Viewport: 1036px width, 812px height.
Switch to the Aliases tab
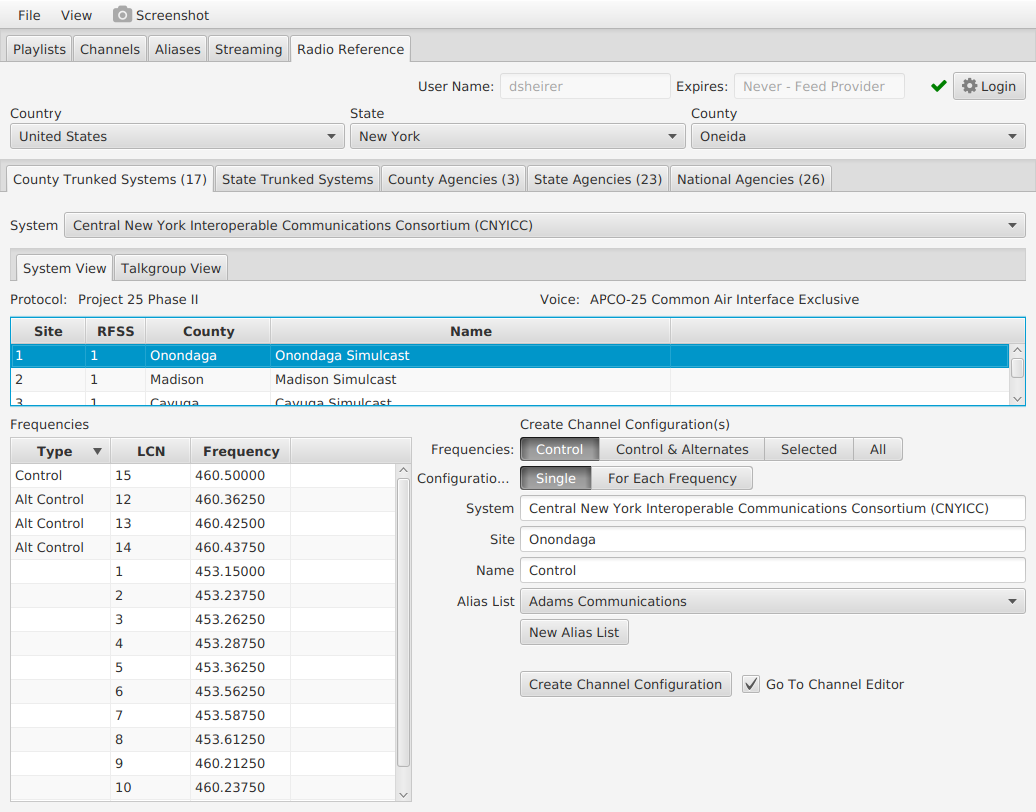click(x=177, y=50)
